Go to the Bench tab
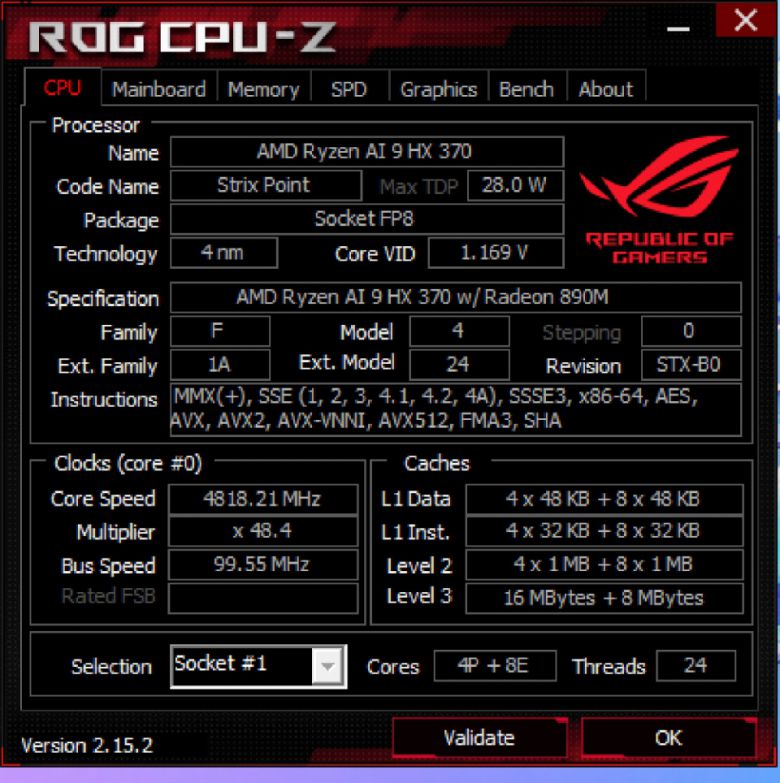This screenshot has width=780, height=783. (x=526, y=89)
